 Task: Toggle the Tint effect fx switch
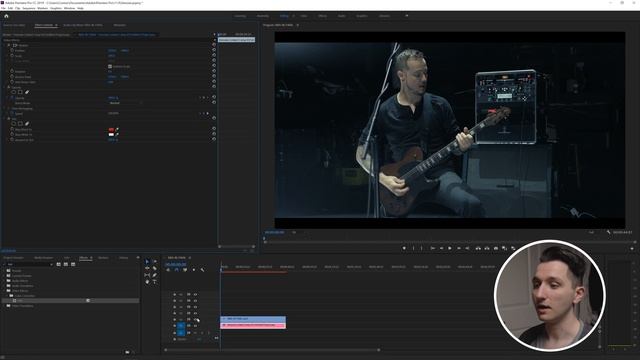pyautogui.click(x=9, y=119)
